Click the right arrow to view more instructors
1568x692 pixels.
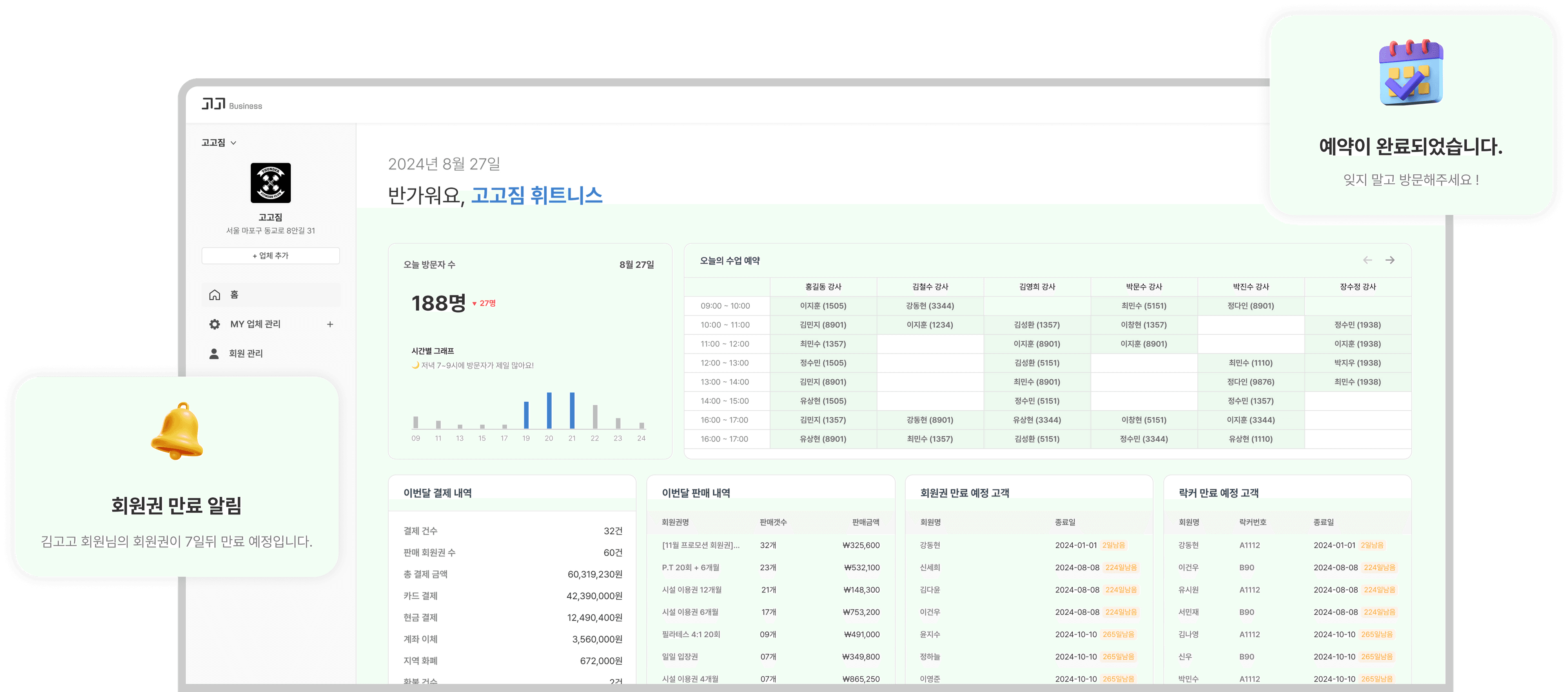click(1391, 260)
